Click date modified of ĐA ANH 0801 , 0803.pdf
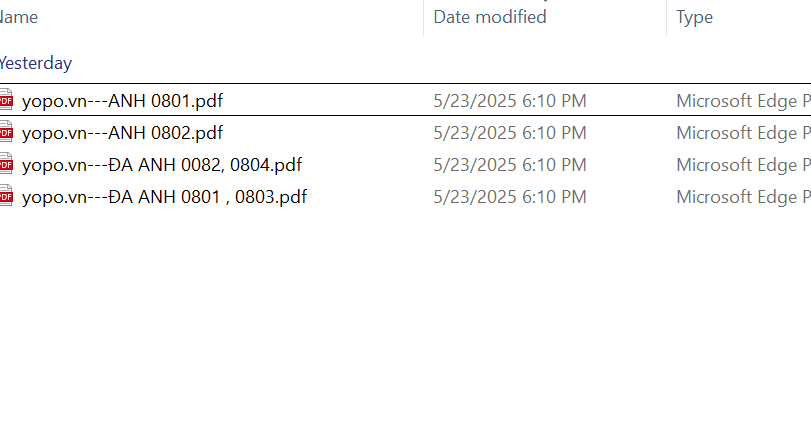 pos(510,196)
